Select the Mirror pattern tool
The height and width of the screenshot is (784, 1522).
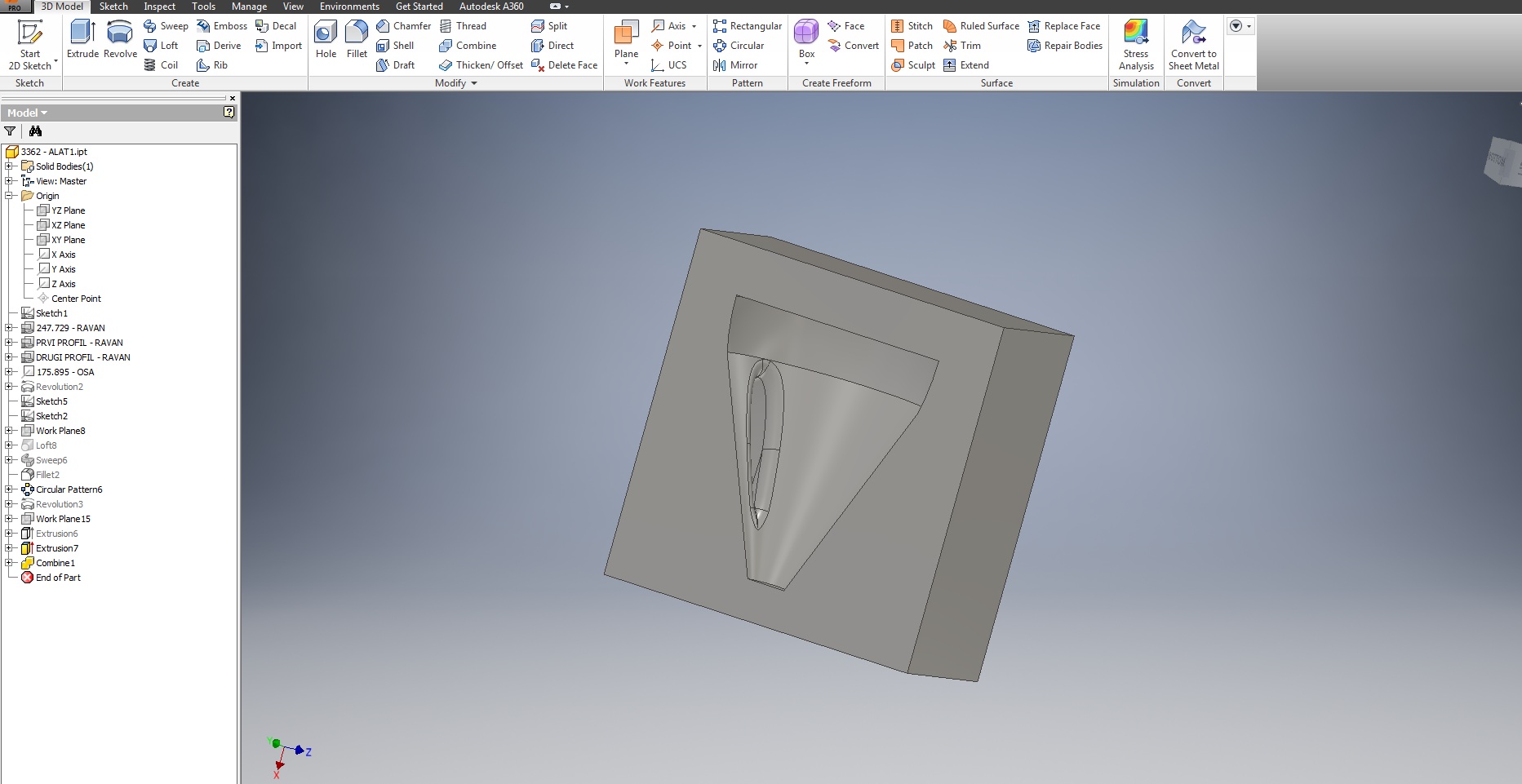pyautogui.click(x=737, y=65)
